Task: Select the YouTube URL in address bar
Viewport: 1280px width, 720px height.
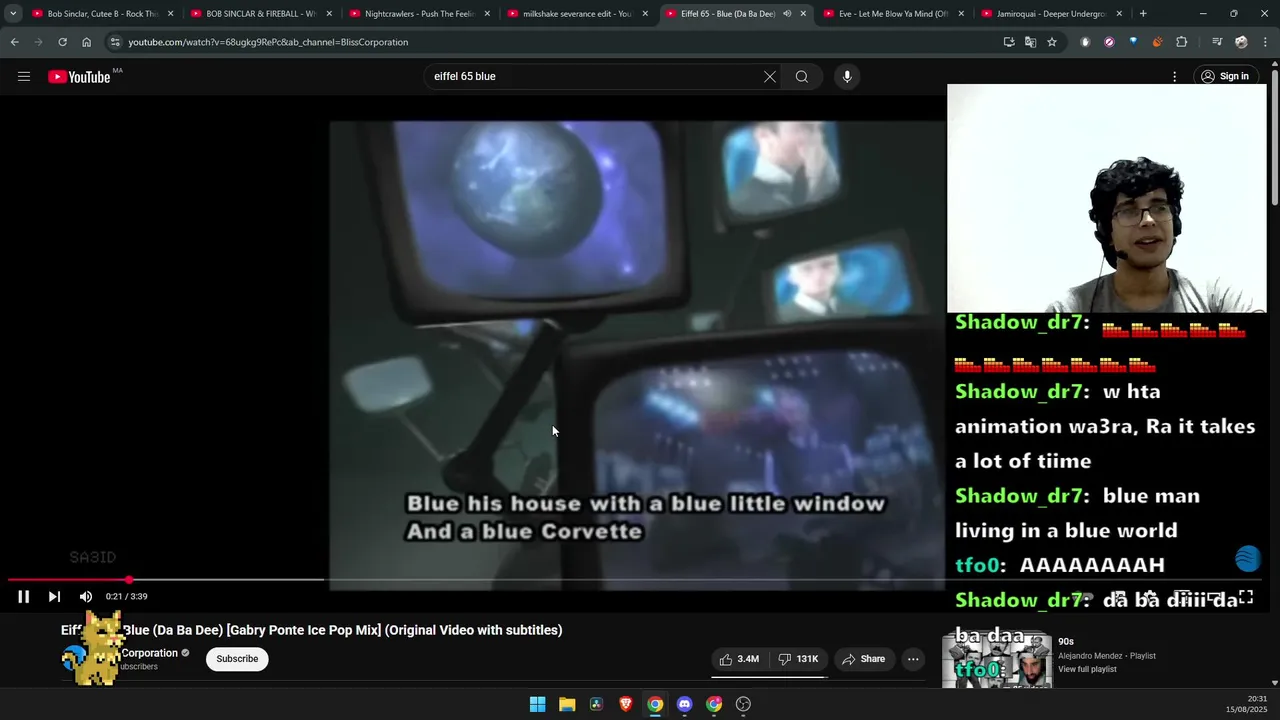Action: [x=268, y=42]
